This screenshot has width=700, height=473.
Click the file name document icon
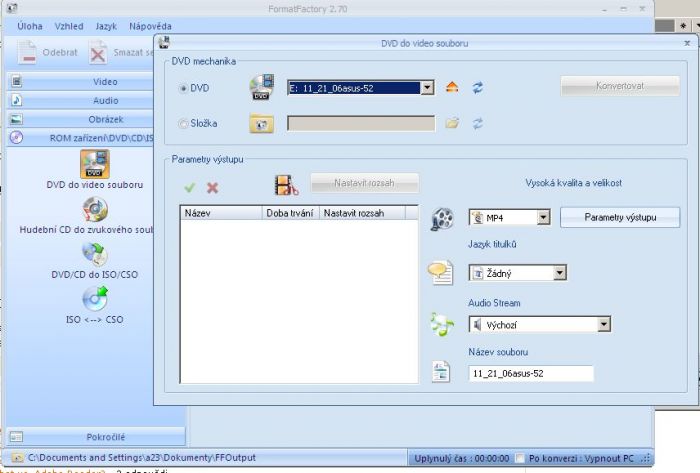[441, 372]
